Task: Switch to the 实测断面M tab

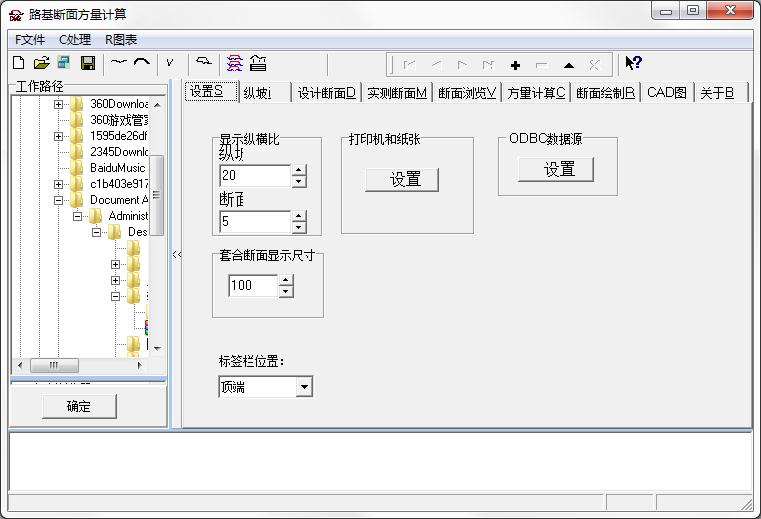Action: tap(397, 93)
